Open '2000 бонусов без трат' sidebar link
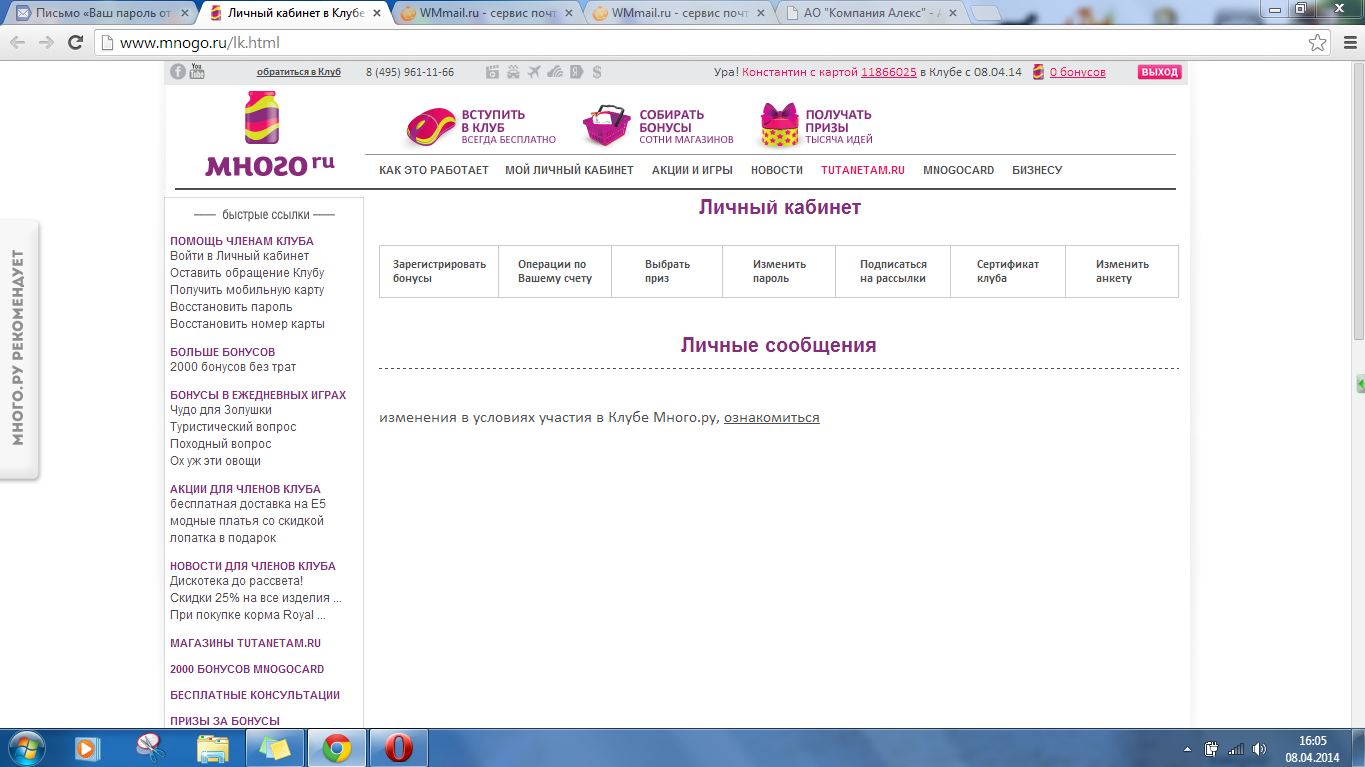 [x=233, y=367]
